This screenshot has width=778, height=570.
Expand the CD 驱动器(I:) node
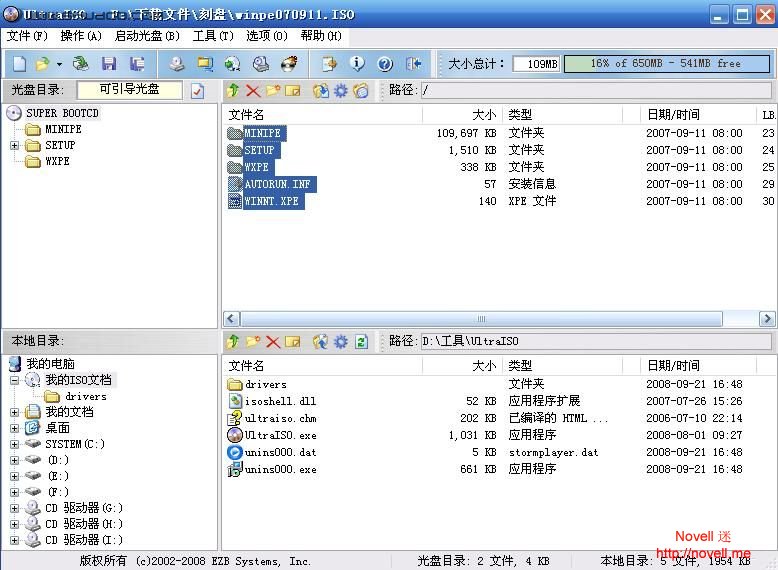(14, 540)
